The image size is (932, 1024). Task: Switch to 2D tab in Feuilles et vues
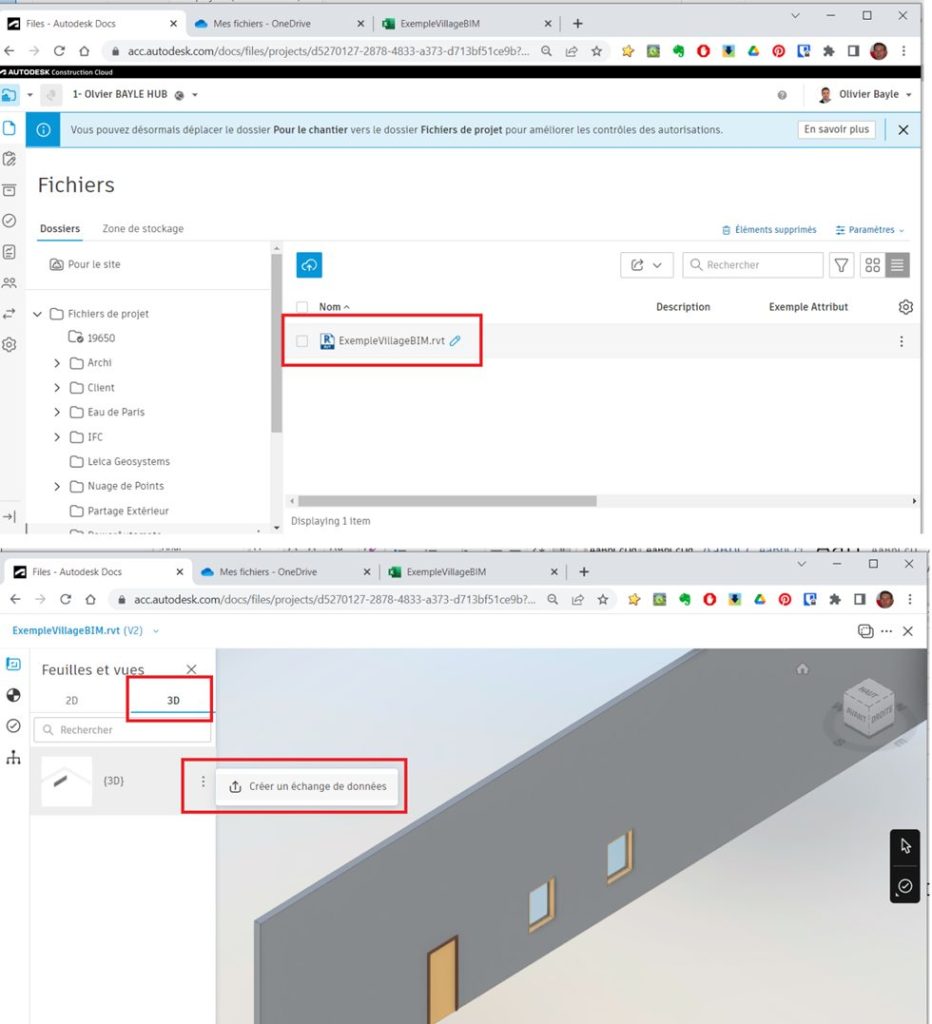coord(72,700)
